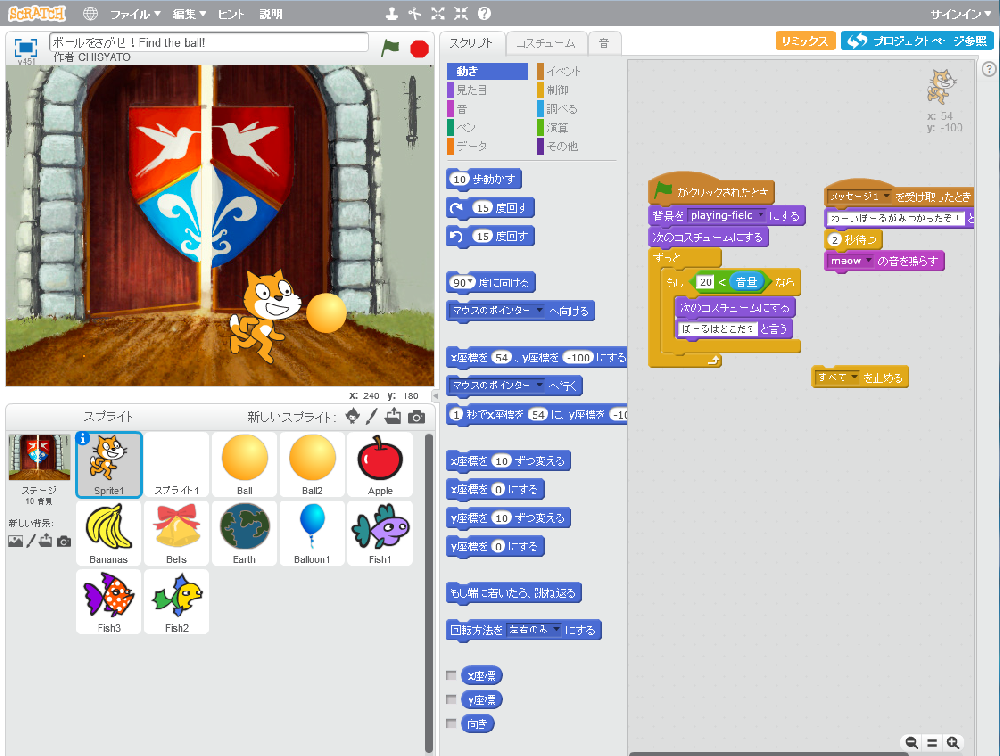Upload backdrop from file icon
Viewport: 1000px width, 756px height.
46,541
